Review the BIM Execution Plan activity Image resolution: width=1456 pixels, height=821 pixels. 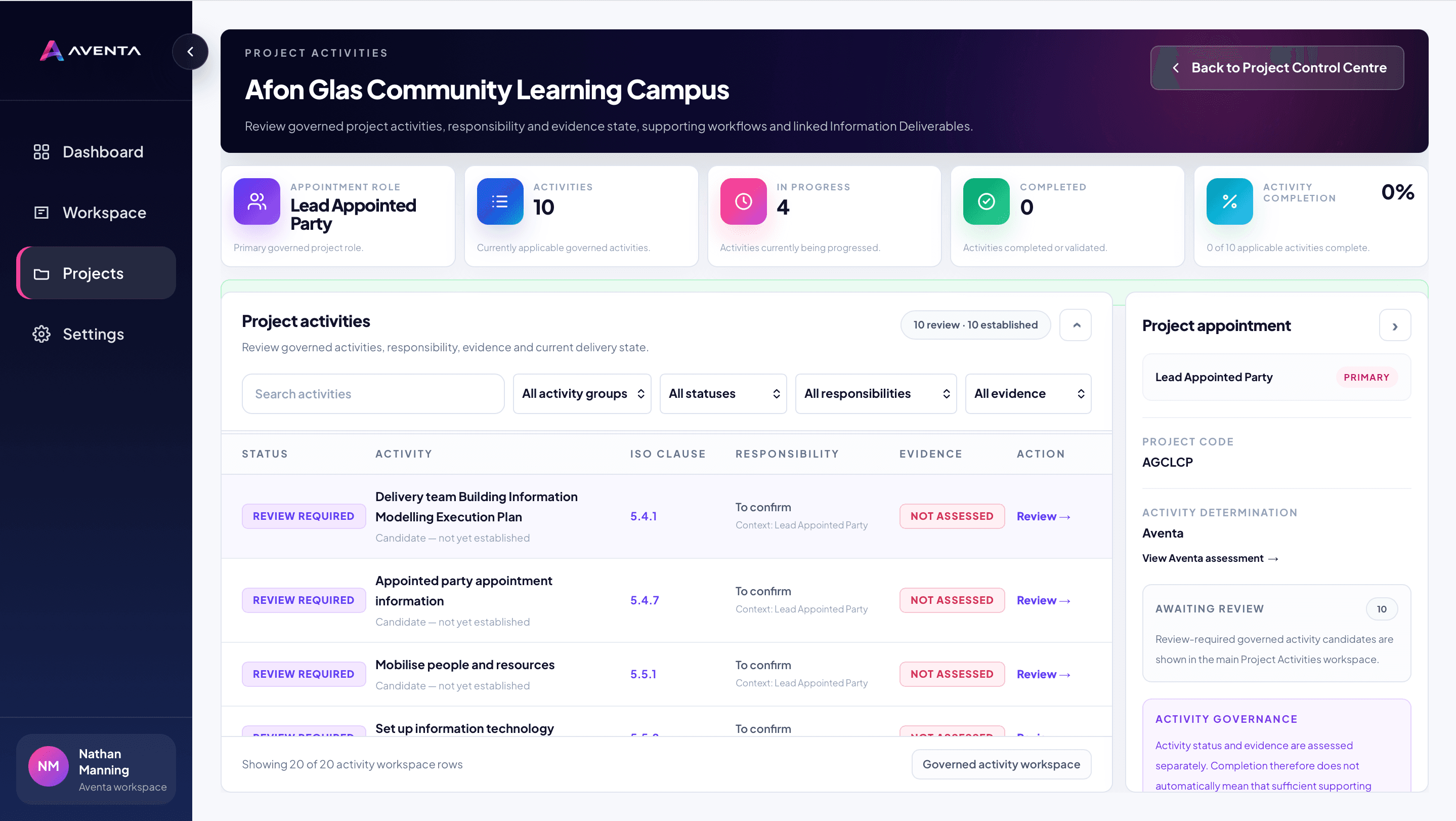[x=1043, y=516]
